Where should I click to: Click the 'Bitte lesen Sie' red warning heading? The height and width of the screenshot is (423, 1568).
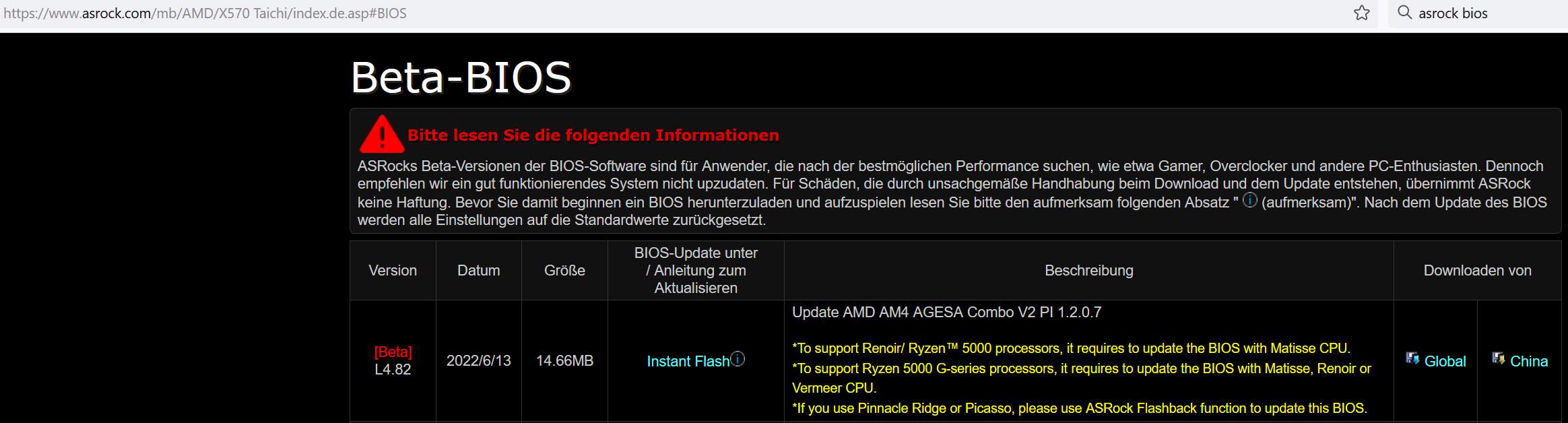coord(593,135)
